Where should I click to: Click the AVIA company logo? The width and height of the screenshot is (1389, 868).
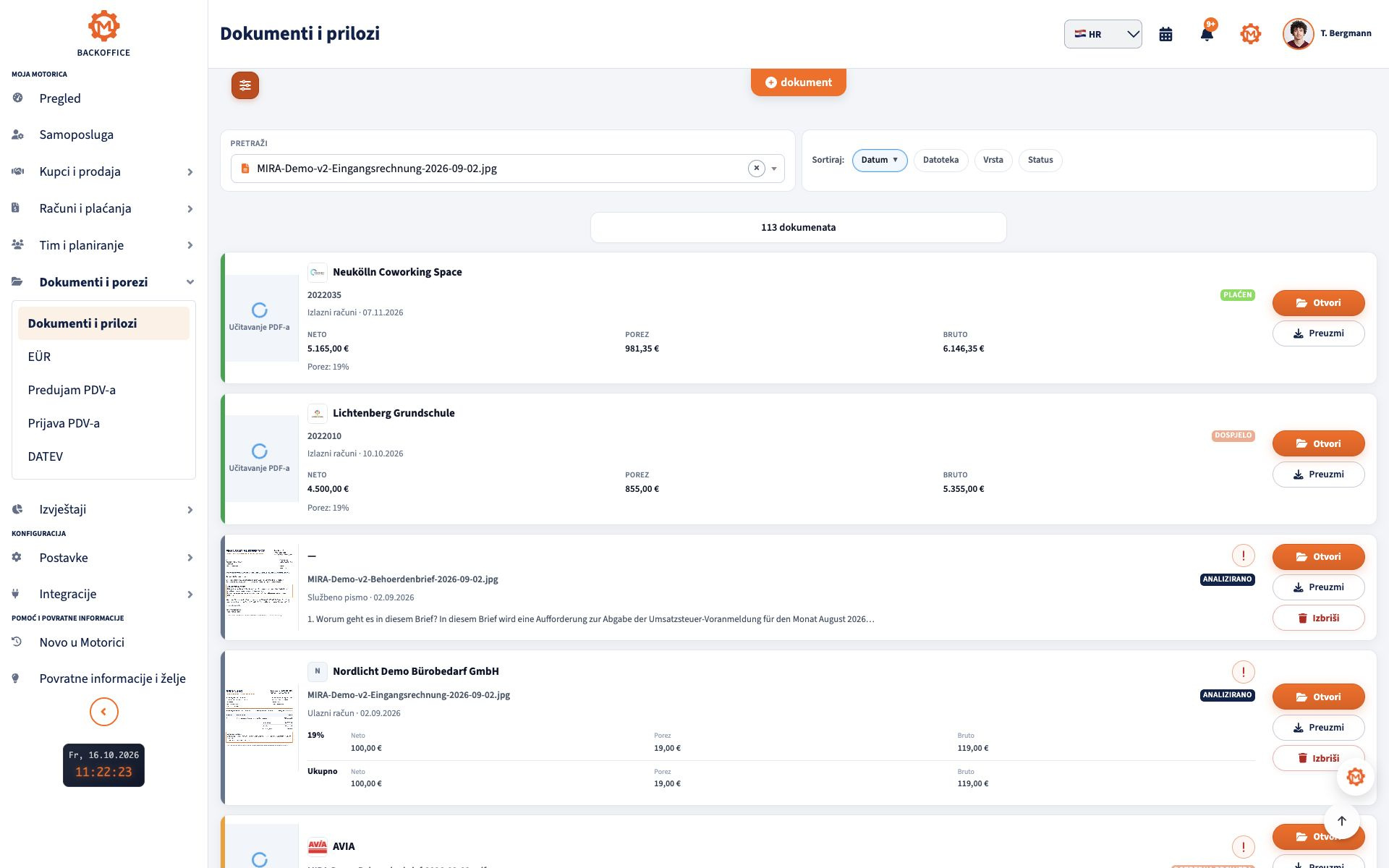(x=318, y=846)
